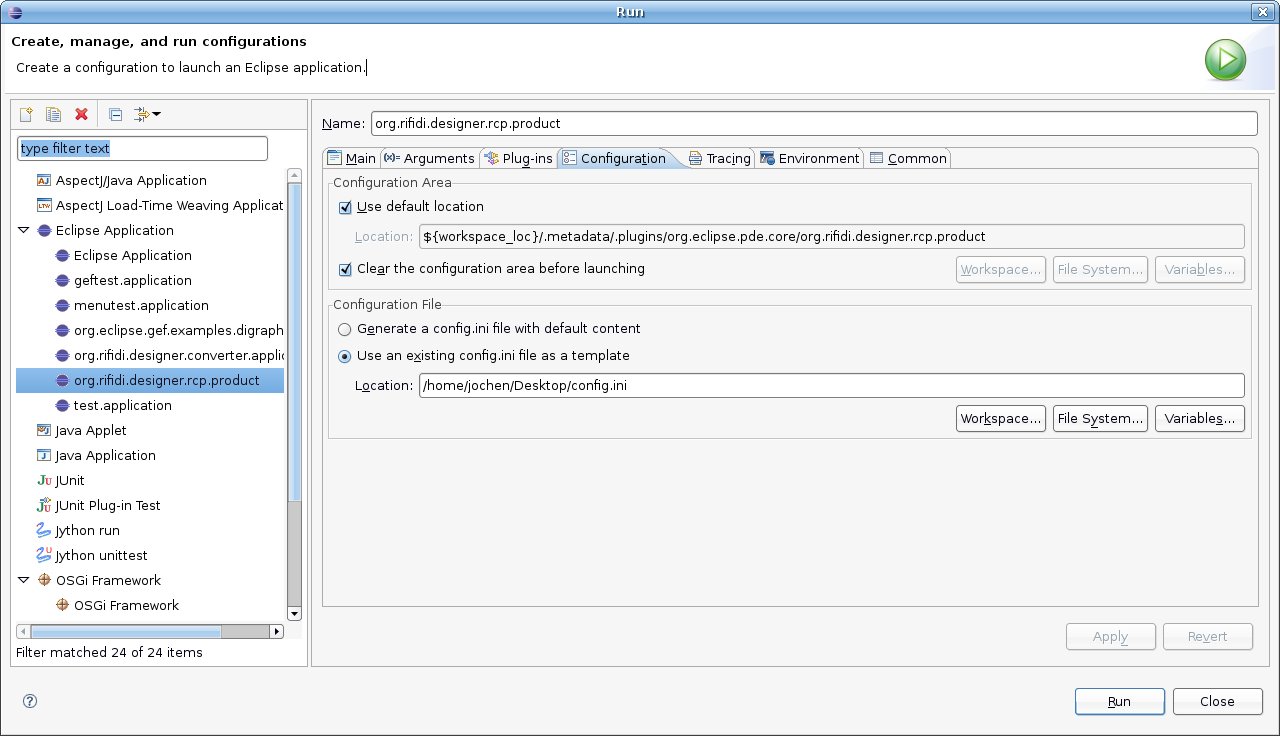This screenshot has height=736, width=1280.
Task: Select Use an existing config.ini file as template
Action: 345,356
